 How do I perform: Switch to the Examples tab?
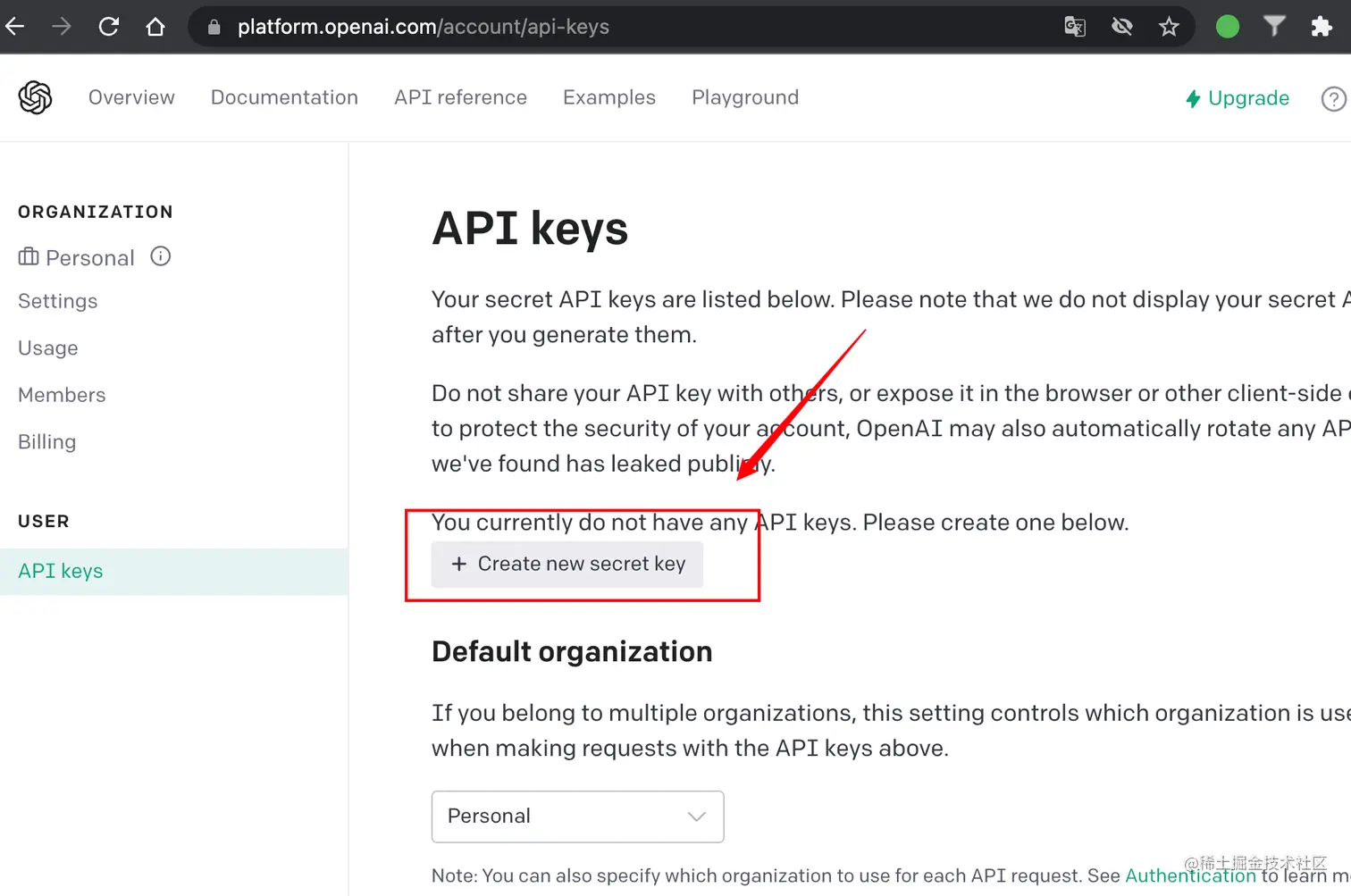[x=609, y=97]
